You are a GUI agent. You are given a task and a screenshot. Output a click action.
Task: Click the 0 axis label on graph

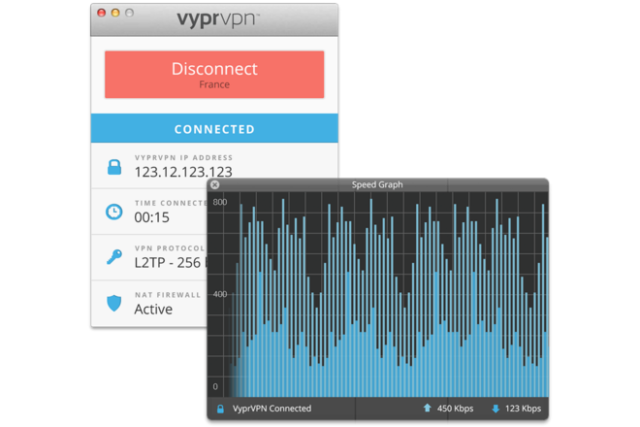(216, 386)
